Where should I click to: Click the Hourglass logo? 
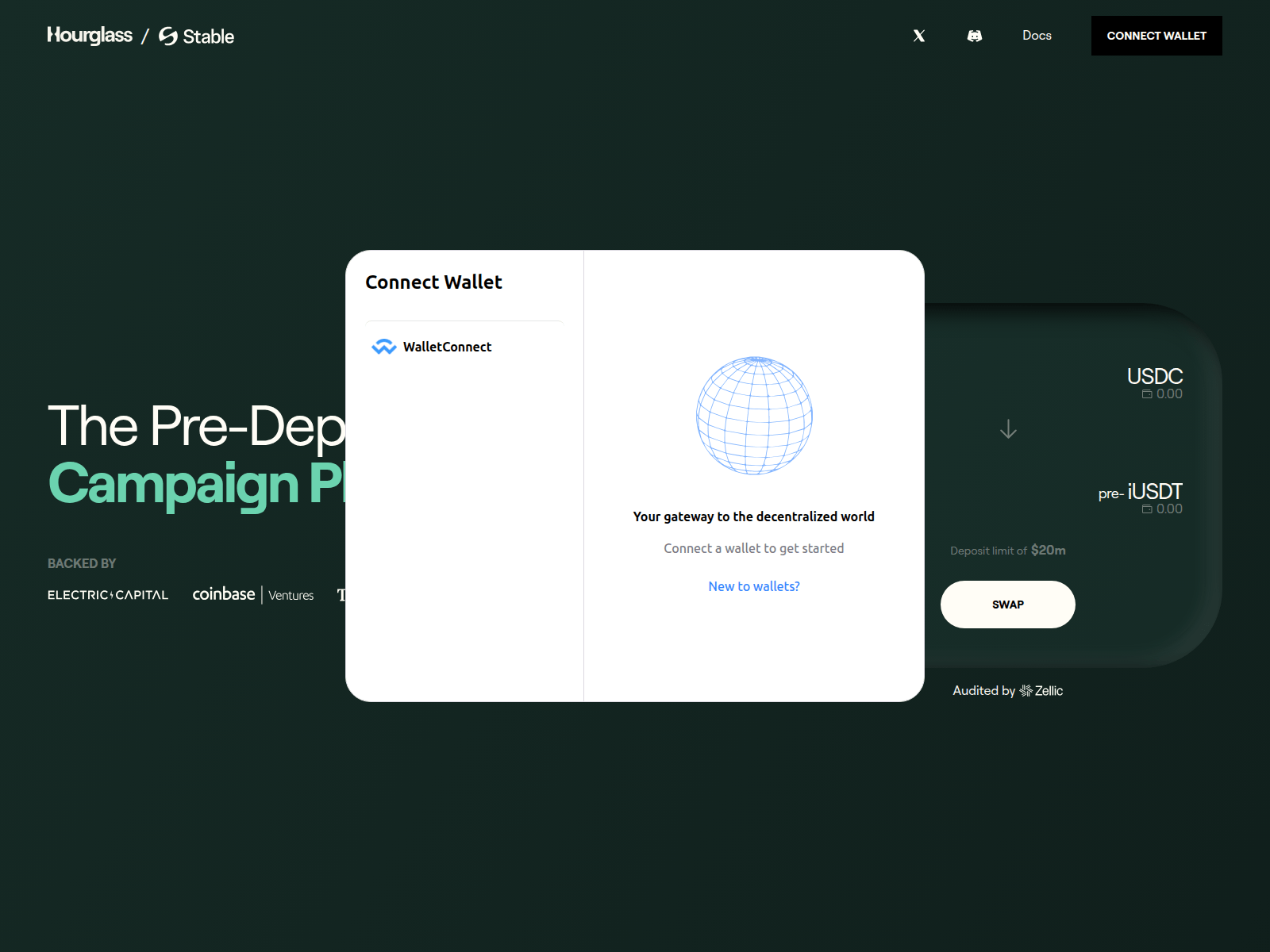point(90,36)
